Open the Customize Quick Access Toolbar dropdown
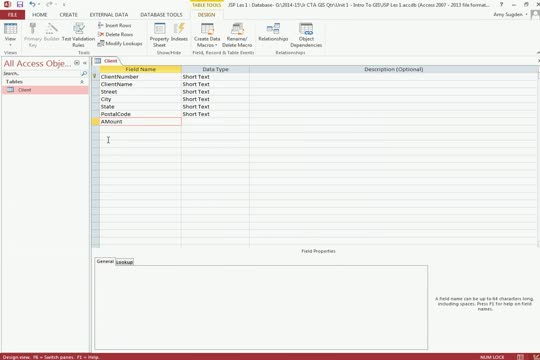540x360 pixels. point(64,4)
